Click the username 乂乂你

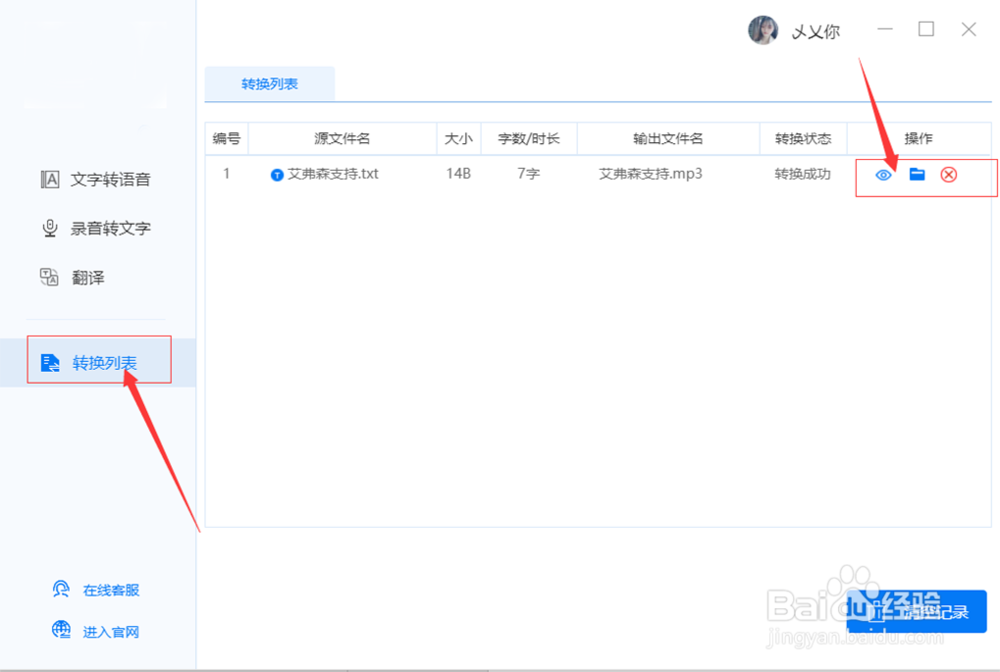pyautogui.click(x=816, y=31)
